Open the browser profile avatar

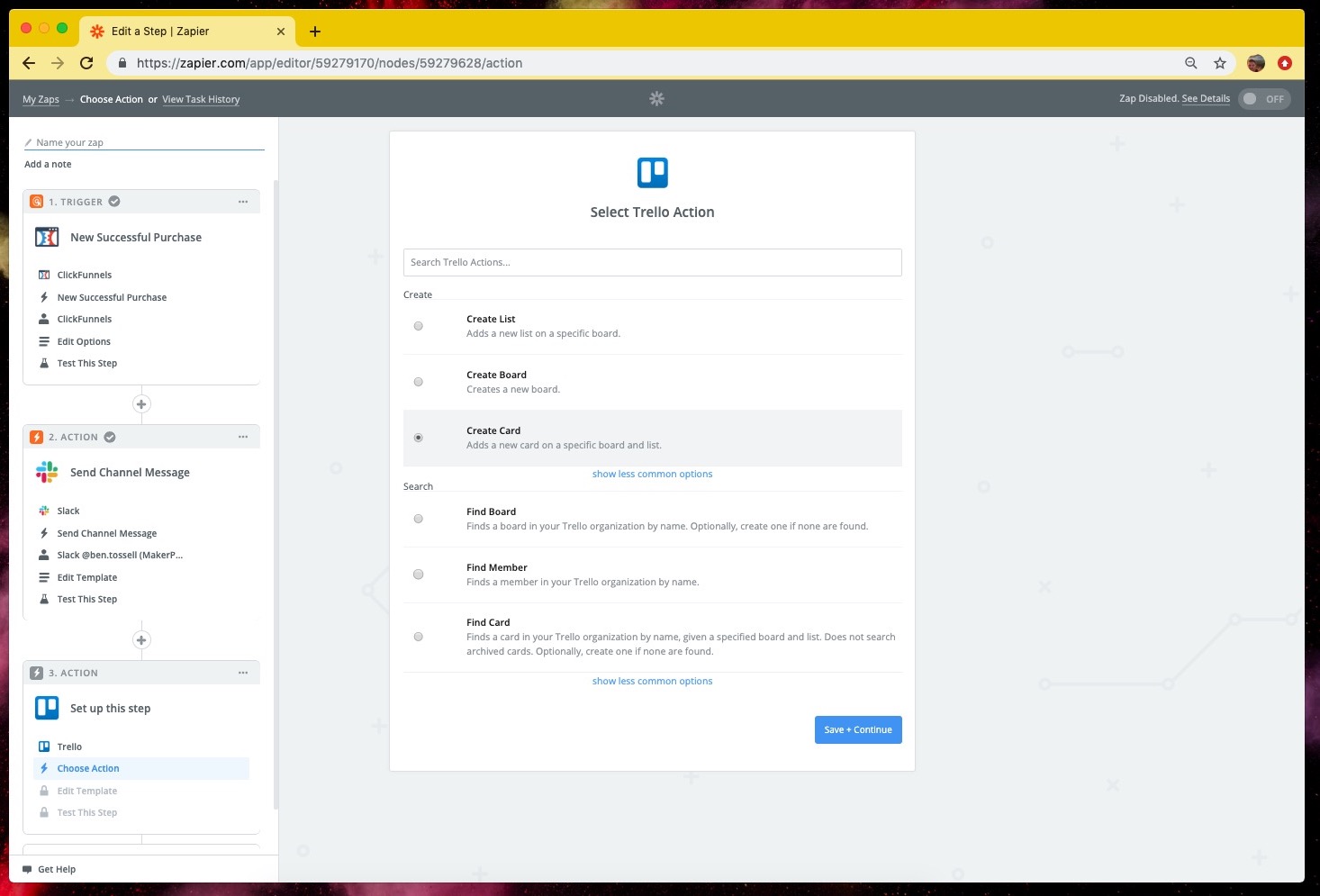pos(1256,63)
